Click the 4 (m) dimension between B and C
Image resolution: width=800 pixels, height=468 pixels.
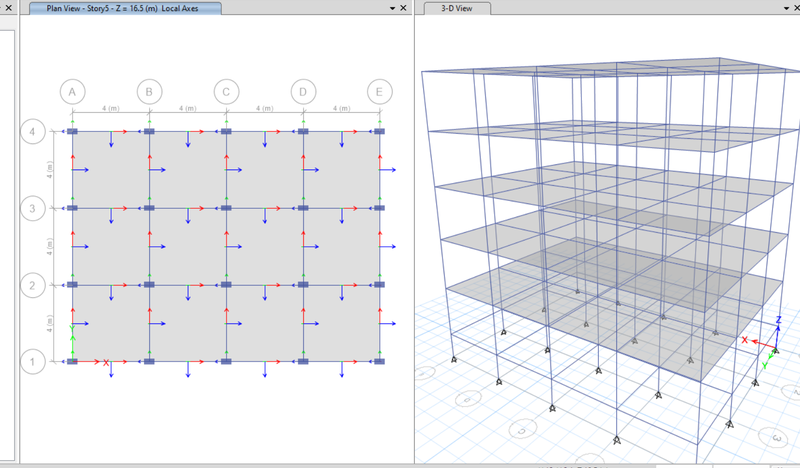tap(188, 108)
